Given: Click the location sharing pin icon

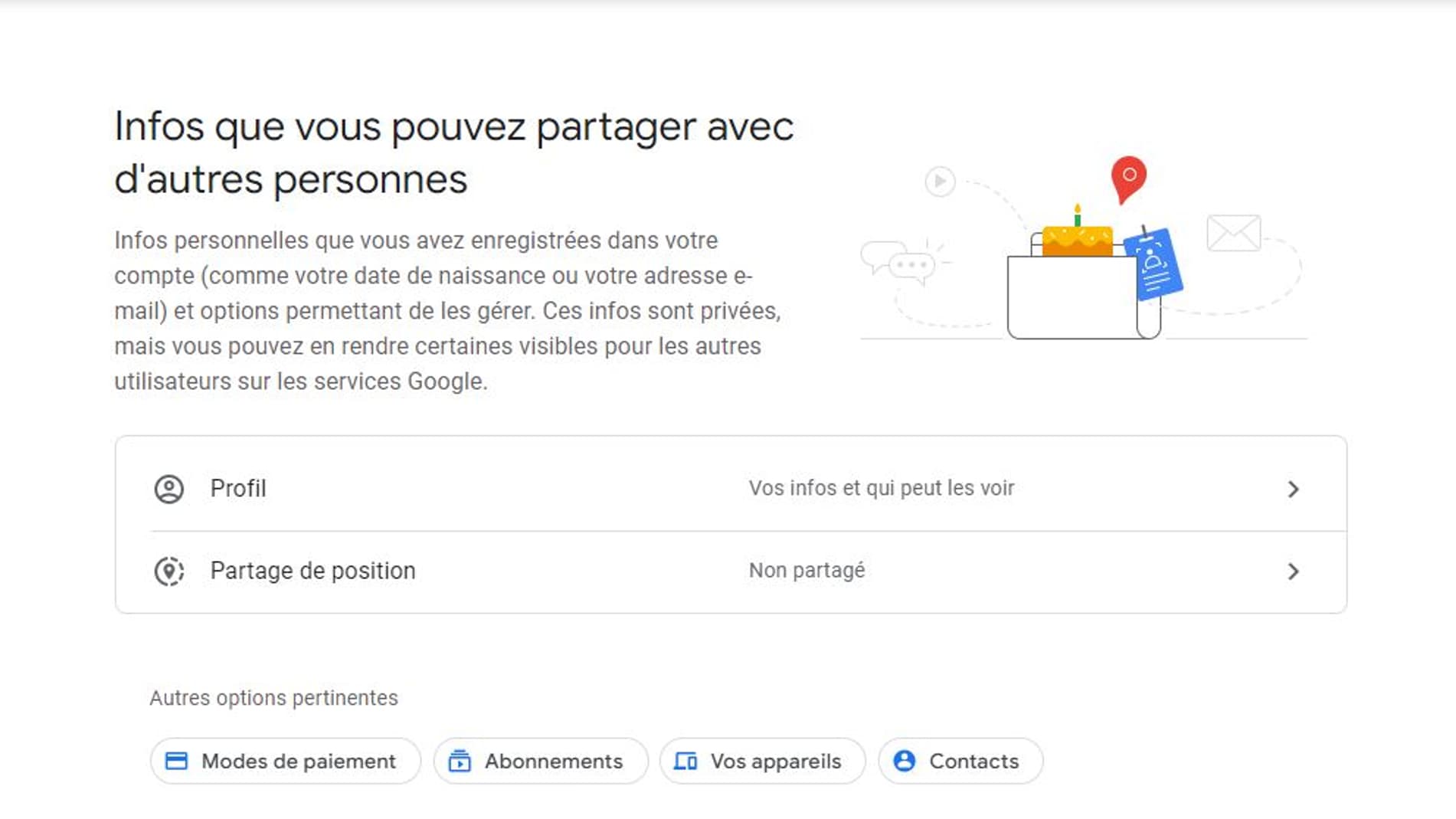Looking at the screenshot, I should 170,570.
